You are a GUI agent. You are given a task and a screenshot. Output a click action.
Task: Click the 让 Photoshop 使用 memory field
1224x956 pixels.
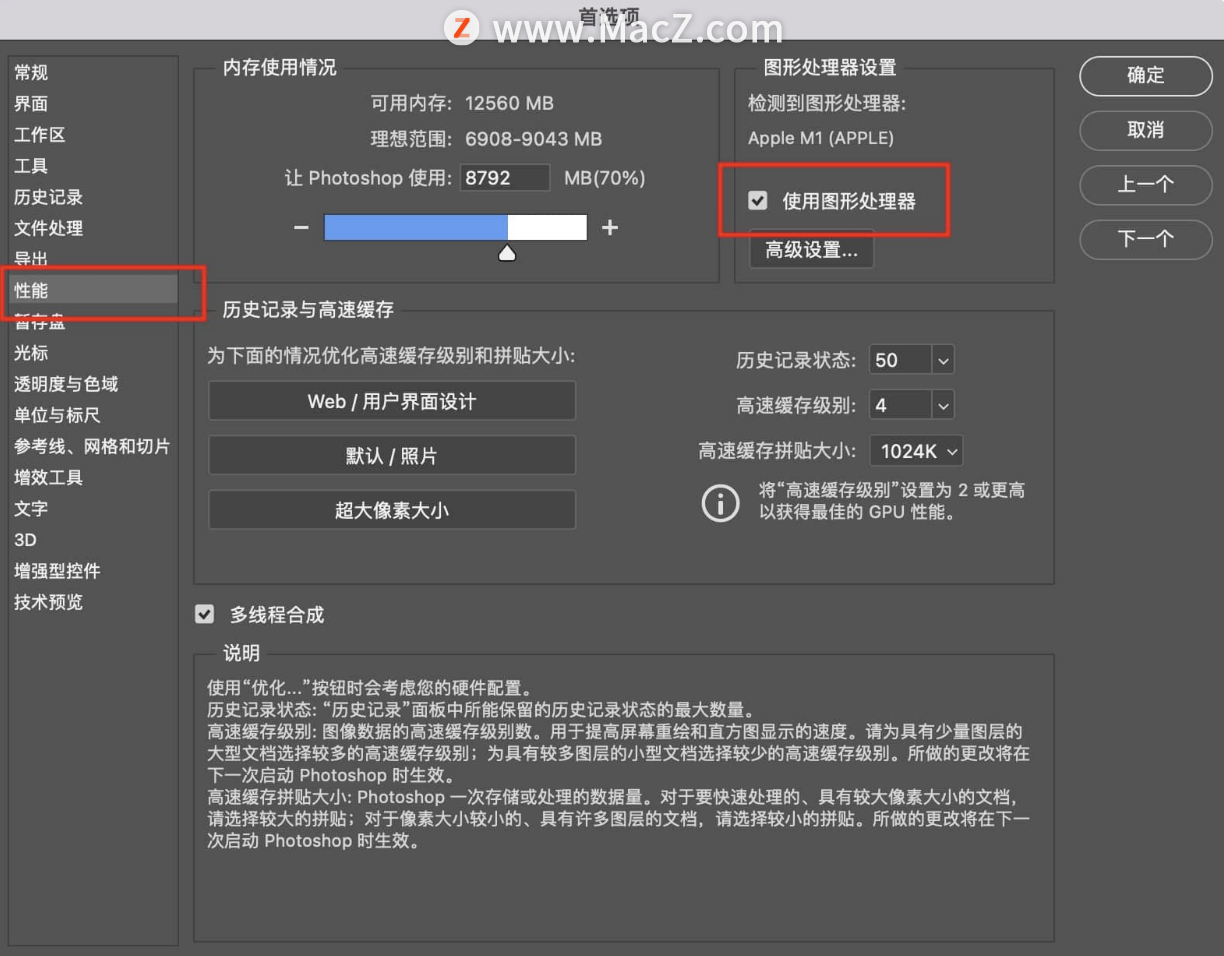505,178
